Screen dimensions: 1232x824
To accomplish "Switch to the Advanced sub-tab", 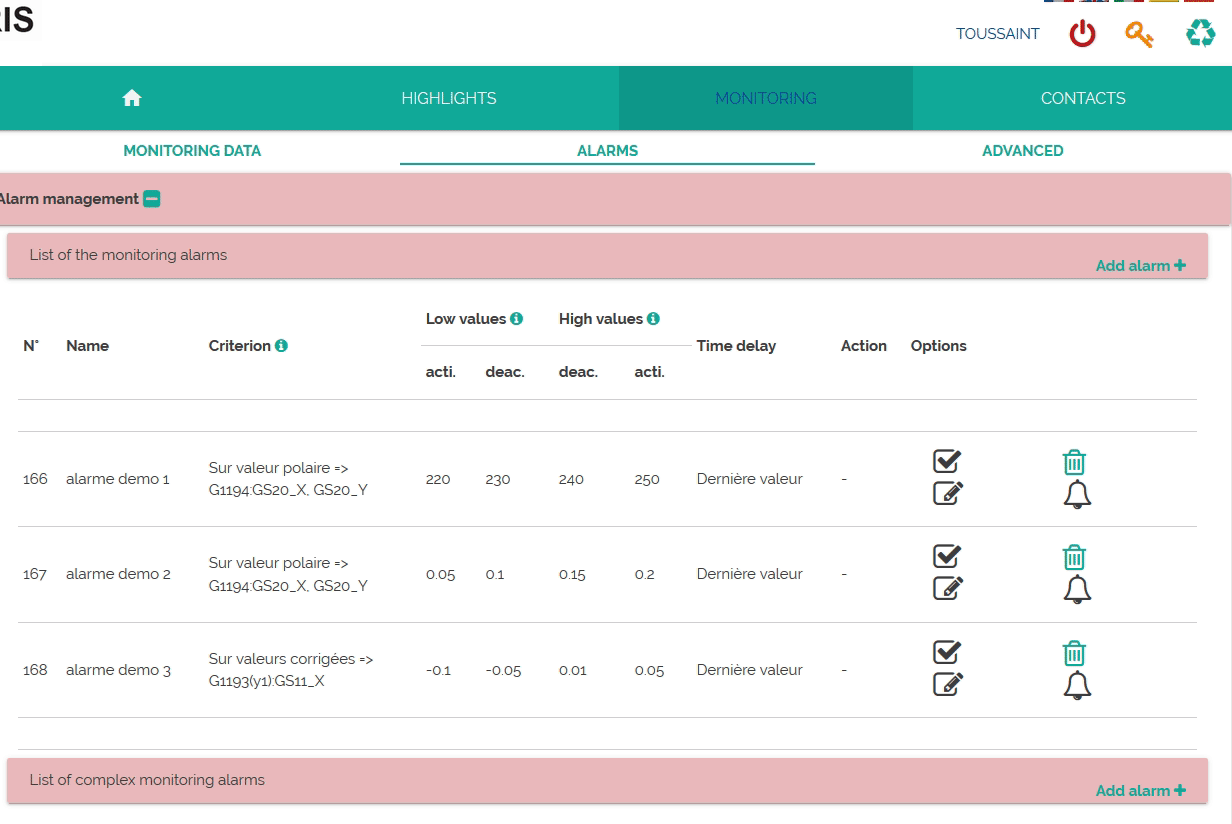I will click(1022, 151).
